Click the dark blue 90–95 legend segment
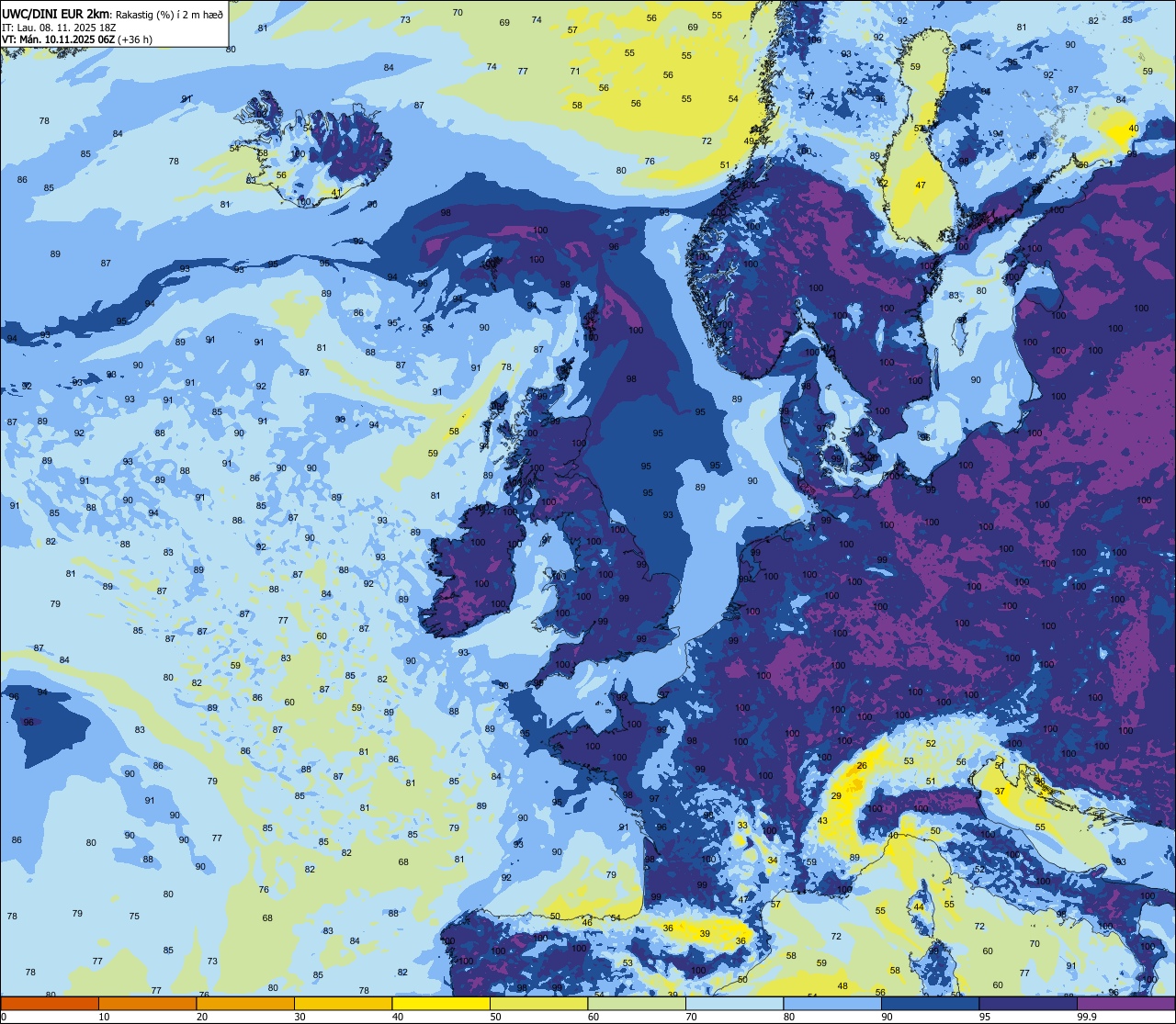The height and width of the screenshot is (1024, 1176). [930, 1003]
